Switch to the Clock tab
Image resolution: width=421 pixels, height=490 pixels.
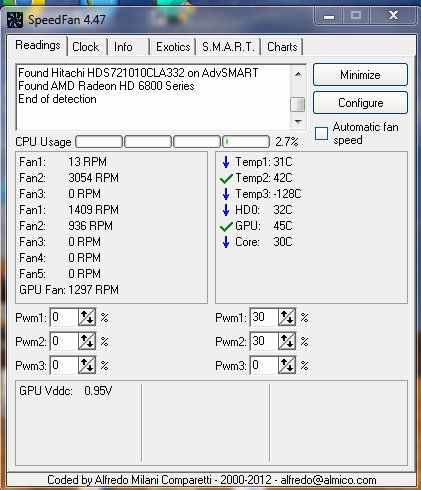pyautogui.click(x=86, y=47)
